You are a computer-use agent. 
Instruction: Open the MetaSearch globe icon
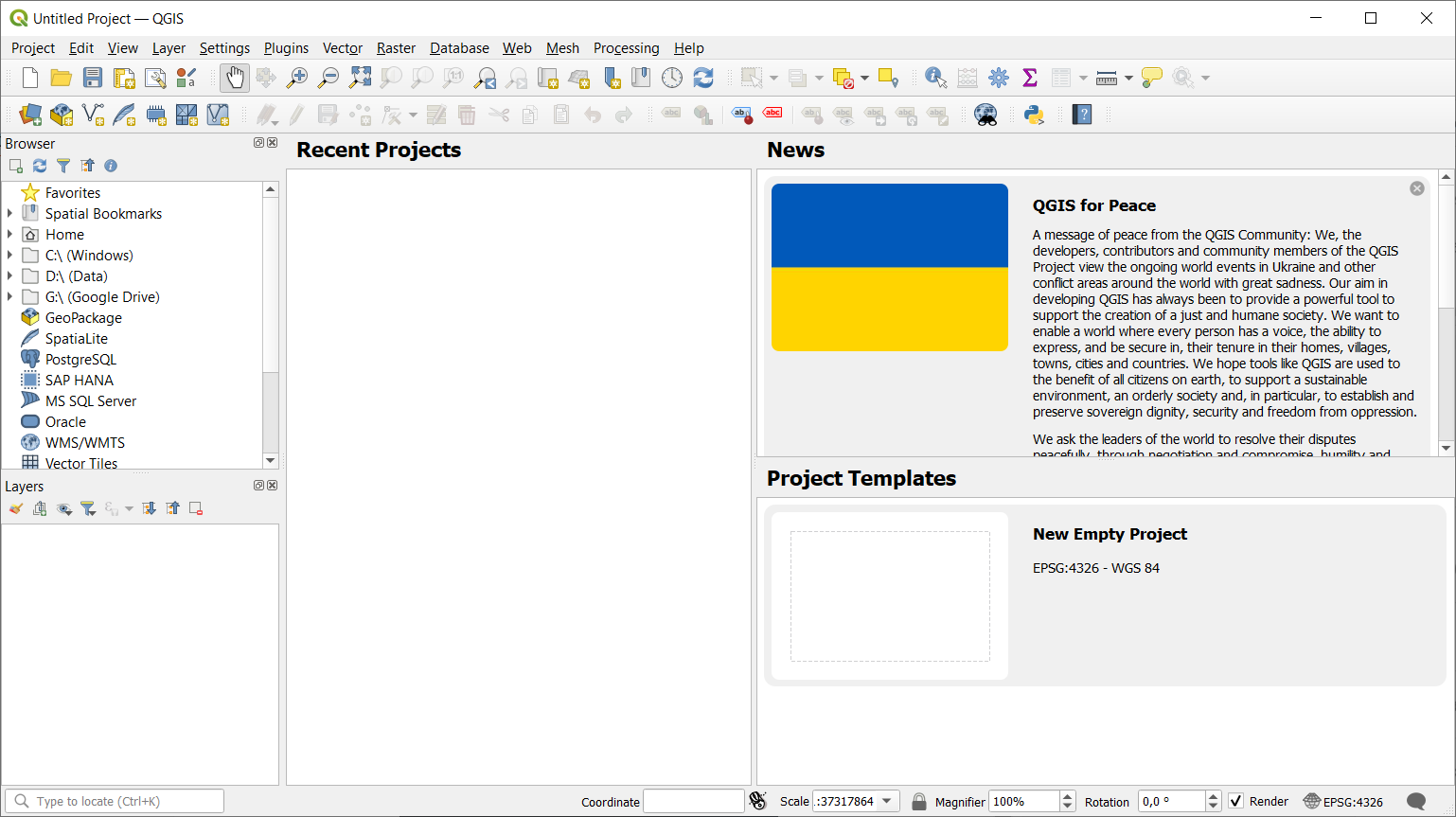pyautogui.click(x=985, y=115)
